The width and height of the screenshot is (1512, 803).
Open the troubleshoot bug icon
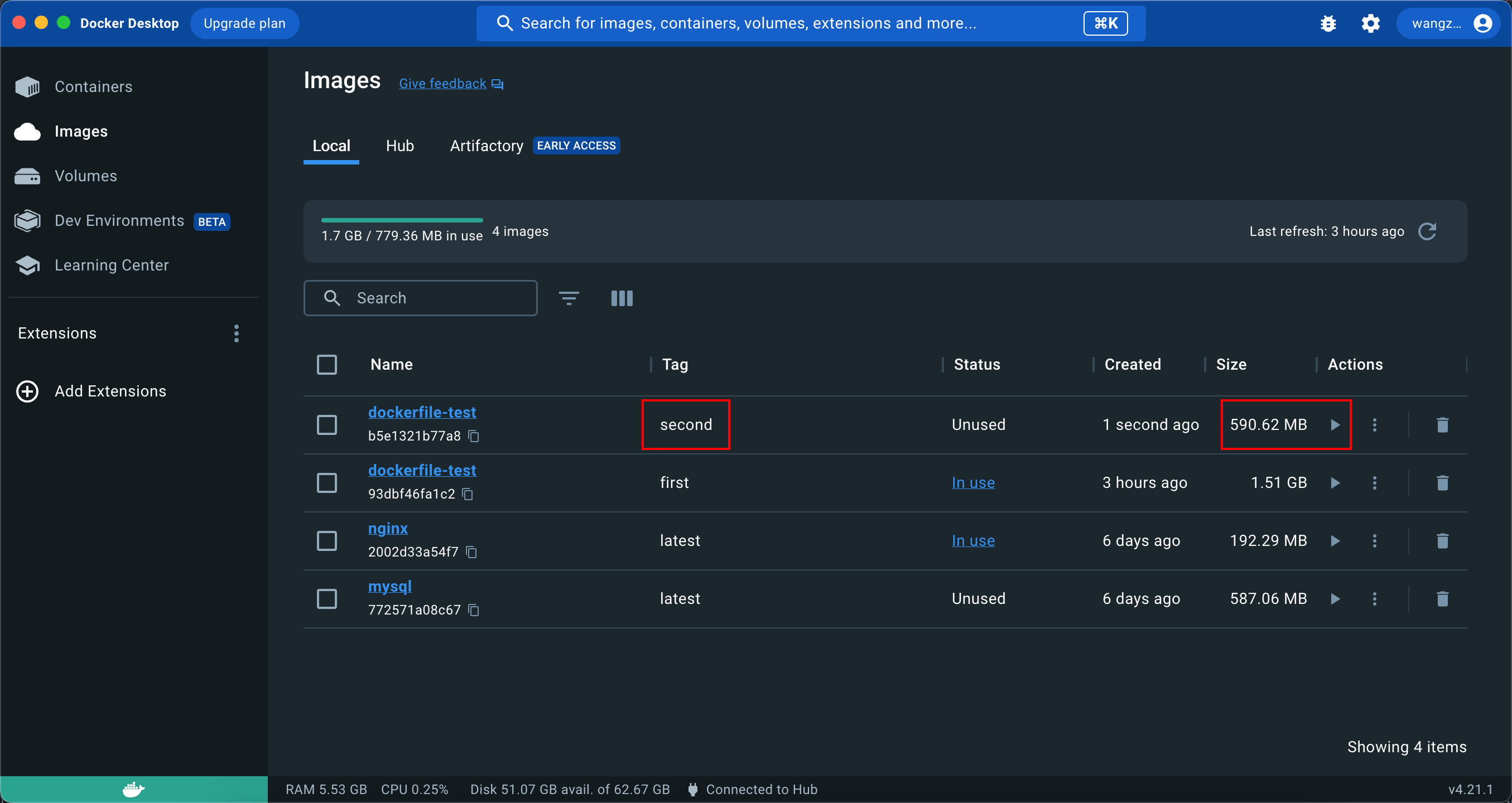1328,23
